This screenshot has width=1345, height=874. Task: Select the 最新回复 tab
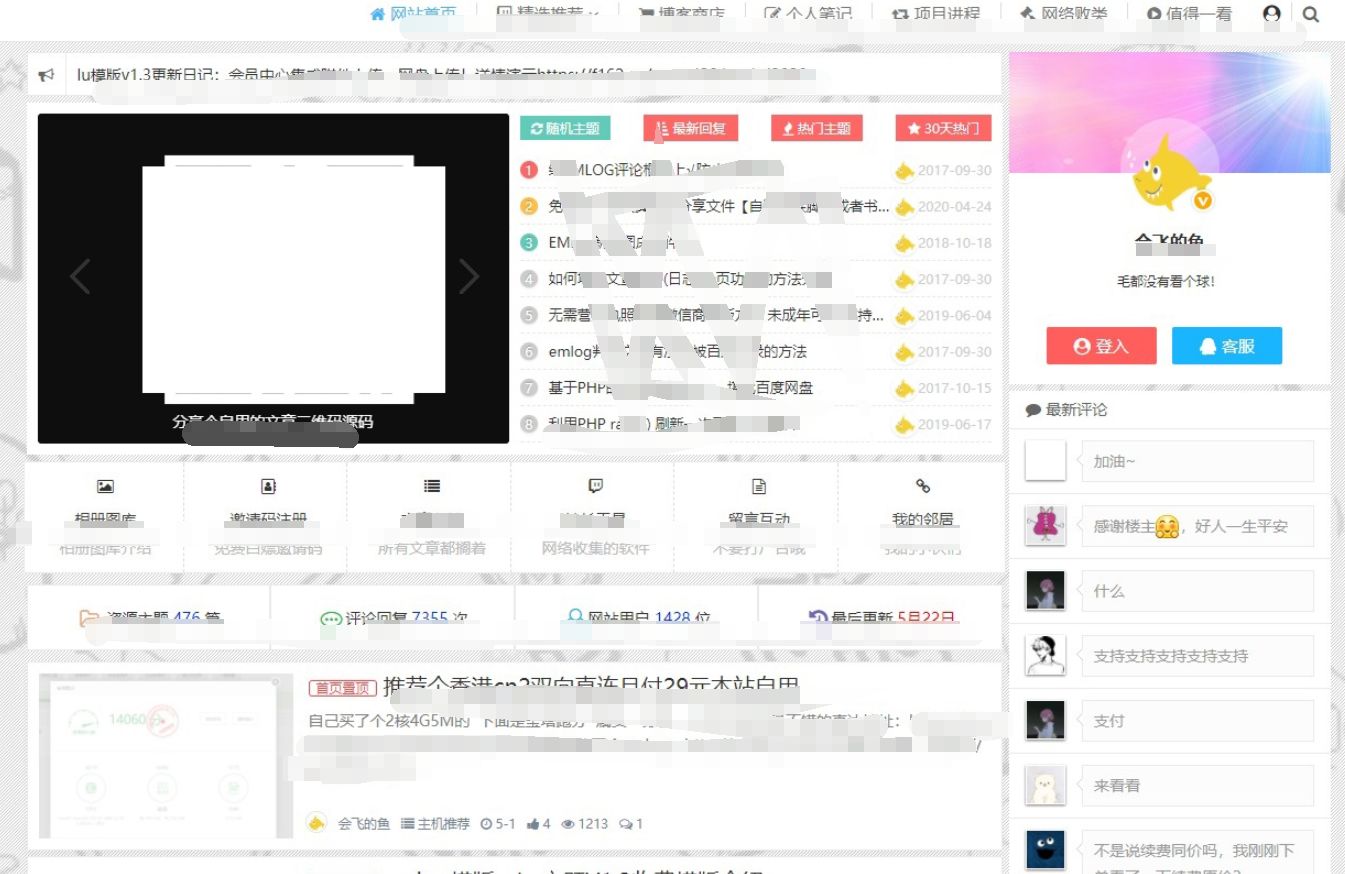coord(691,128)
